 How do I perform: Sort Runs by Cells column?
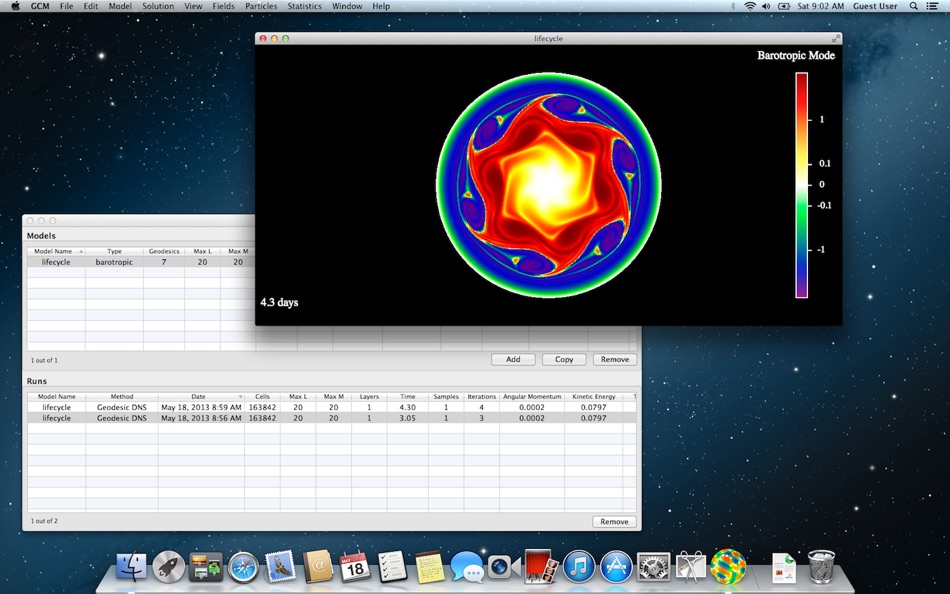point(262,396)
